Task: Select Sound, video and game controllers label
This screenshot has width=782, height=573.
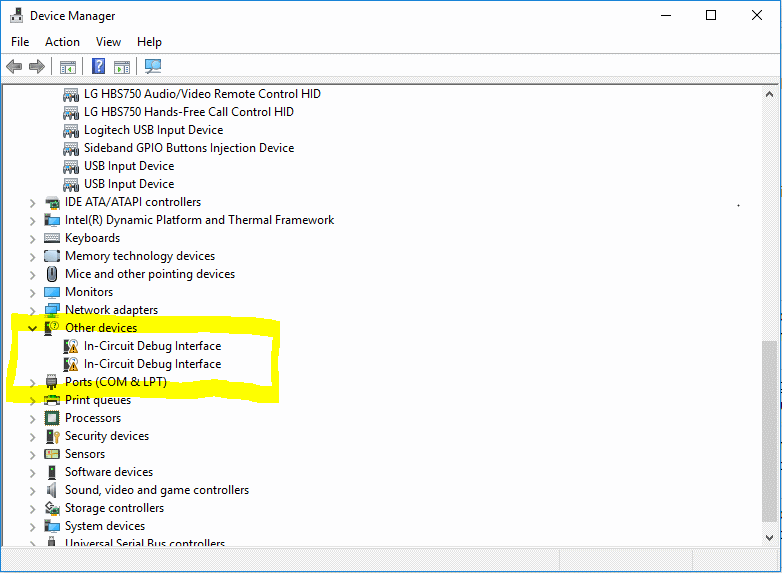Action: click(157, 490)
